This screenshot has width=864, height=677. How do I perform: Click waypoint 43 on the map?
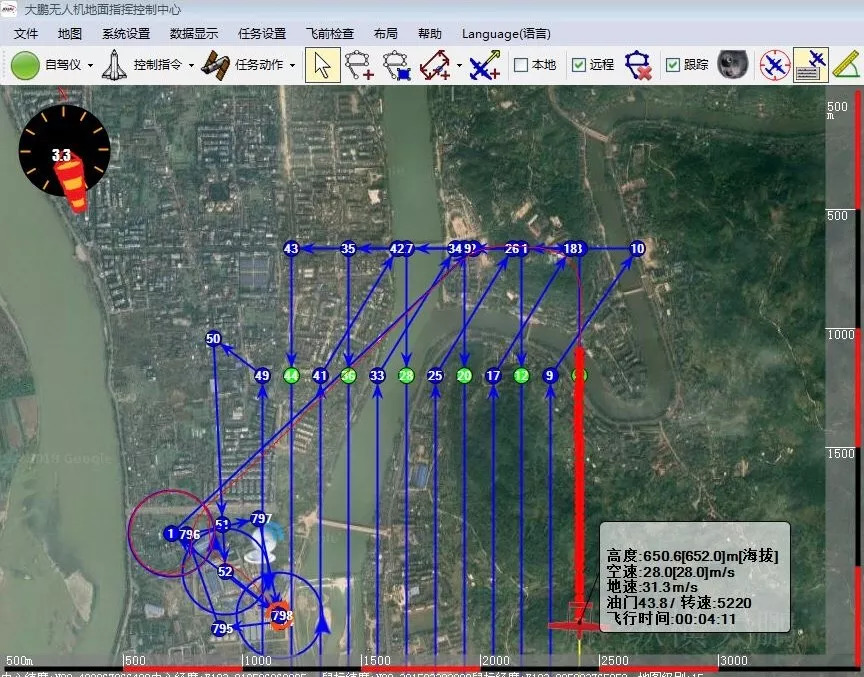click(291, 249)
